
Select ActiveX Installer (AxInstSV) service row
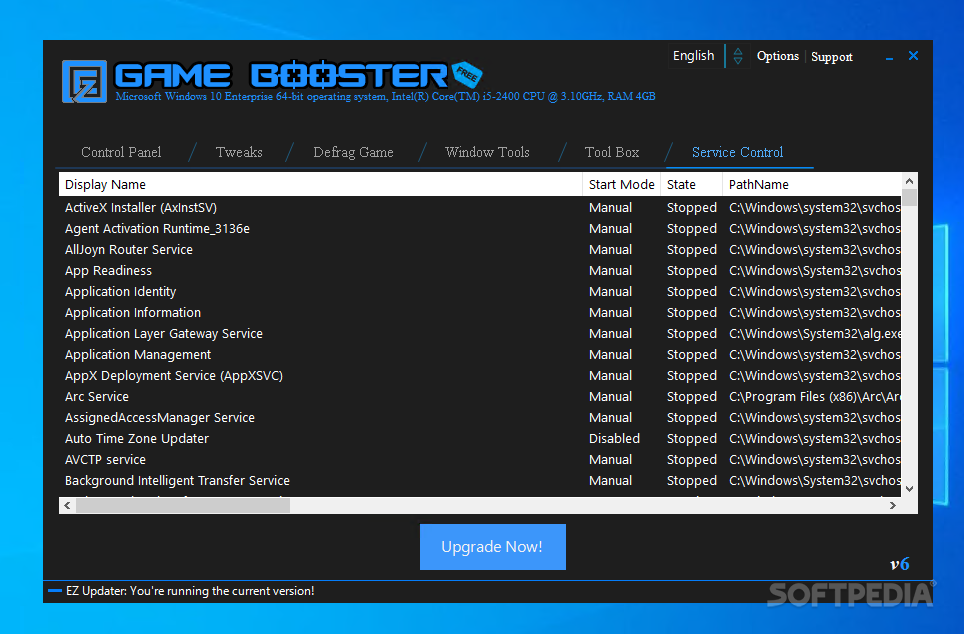coord(480,208)
